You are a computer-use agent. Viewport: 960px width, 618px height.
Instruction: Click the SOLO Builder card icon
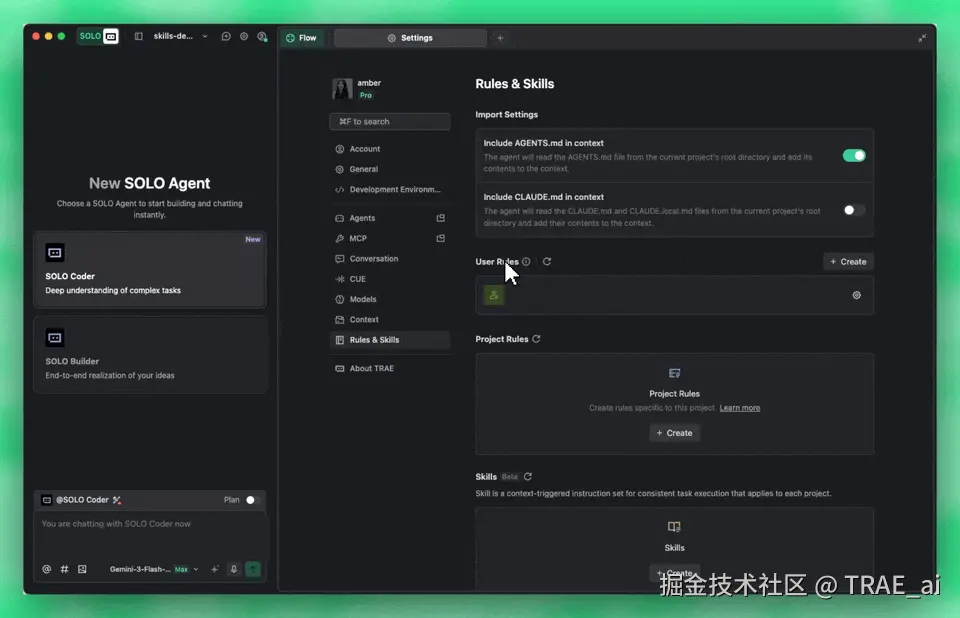pyautogui.click(x=54, y=337)
